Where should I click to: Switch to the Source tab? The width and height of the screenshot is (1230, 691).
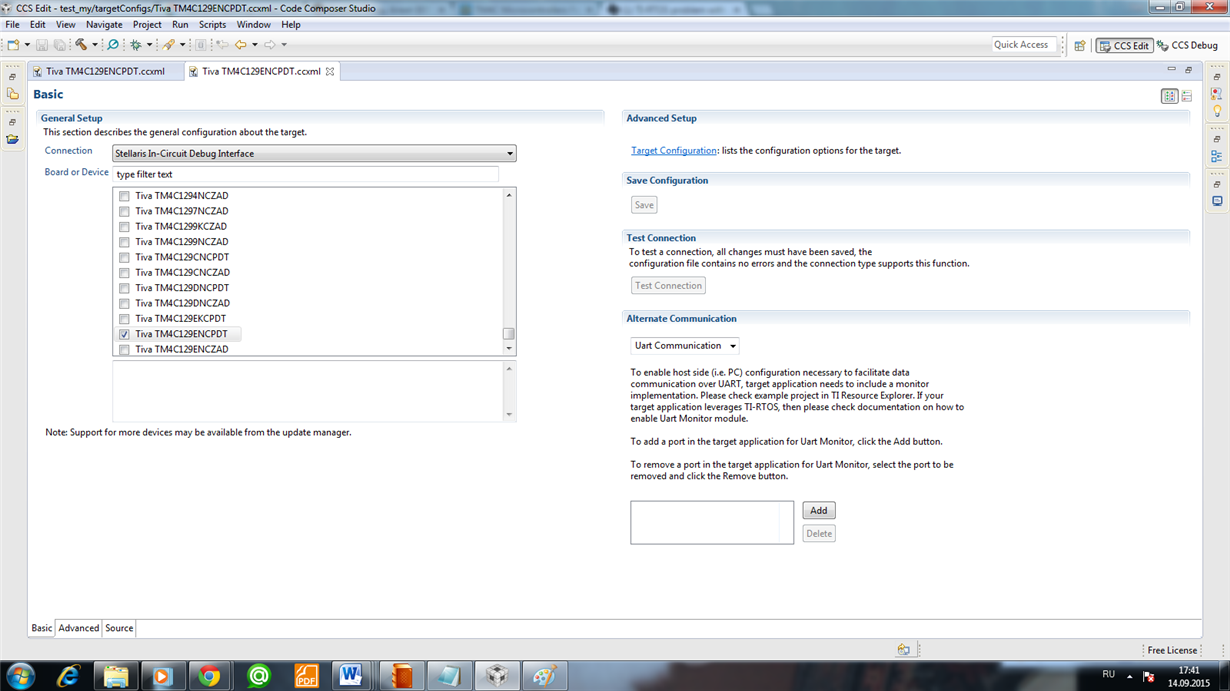119,628
